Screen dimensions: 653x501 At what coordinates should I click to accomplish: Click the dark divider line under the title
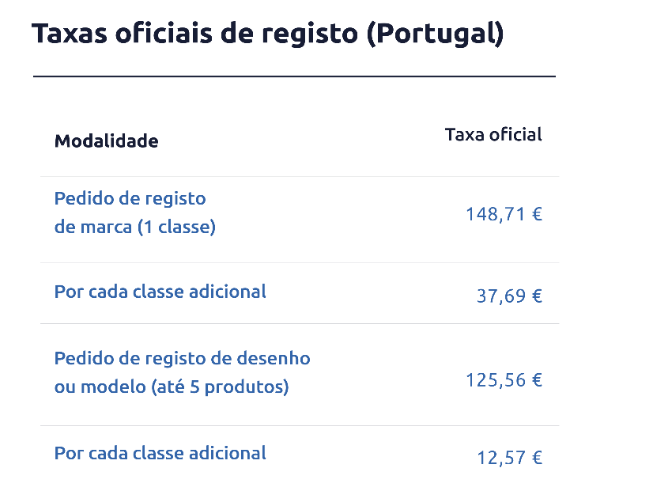294,76
